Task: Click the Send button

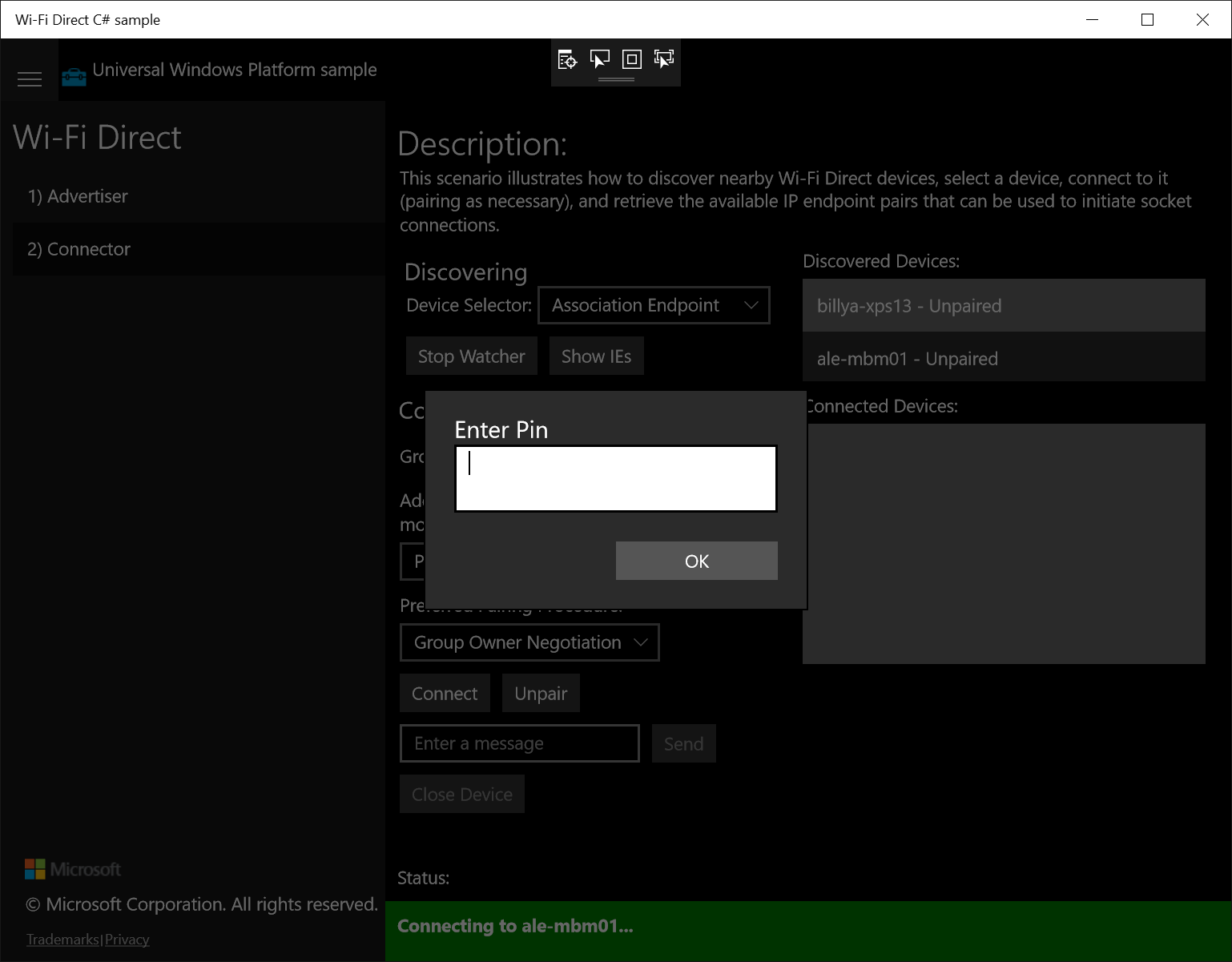Action: [x=683, y=744]
